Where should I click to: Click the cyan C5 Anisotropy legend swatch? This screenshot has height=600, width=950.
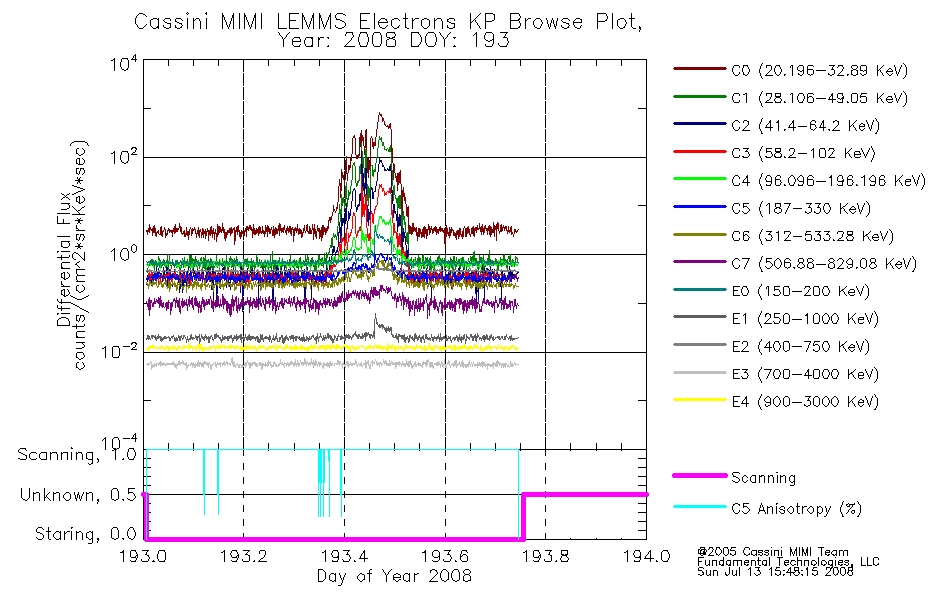pos(700,507)
